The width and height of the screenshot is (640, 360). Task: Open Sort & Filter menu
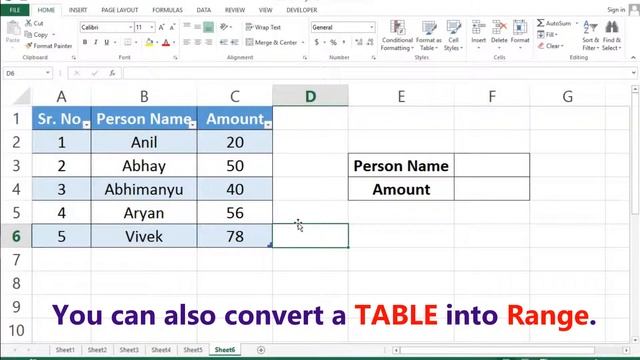click(x=590, y=35)
